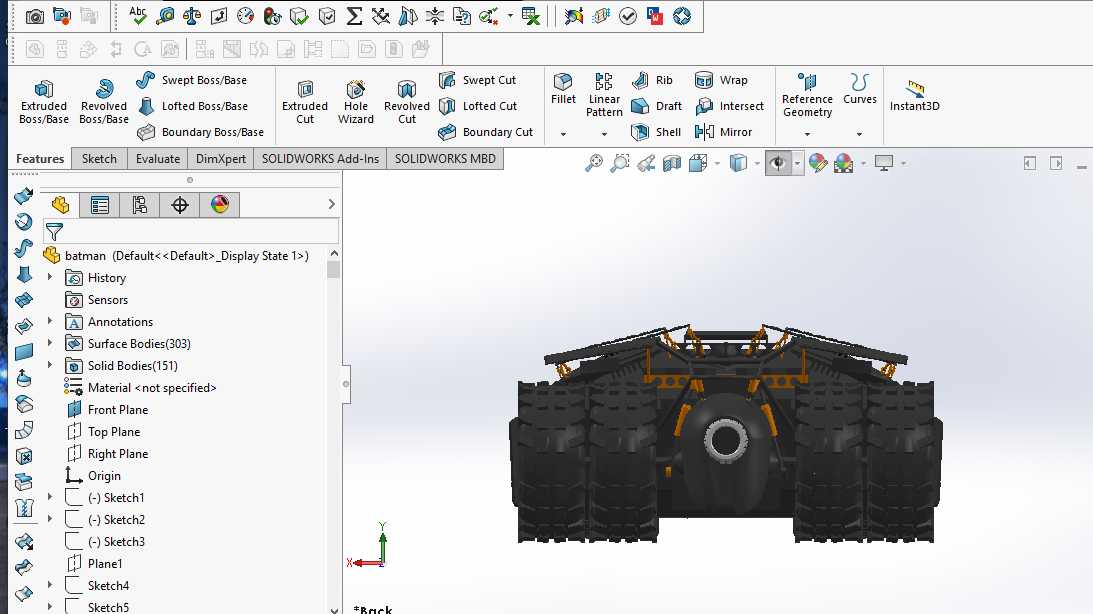Image resolution: width=1093 pixels, height=614 pixels.
Task: Select Front Plane in tree
Action: pyautogui.click(x=107, y=410)
